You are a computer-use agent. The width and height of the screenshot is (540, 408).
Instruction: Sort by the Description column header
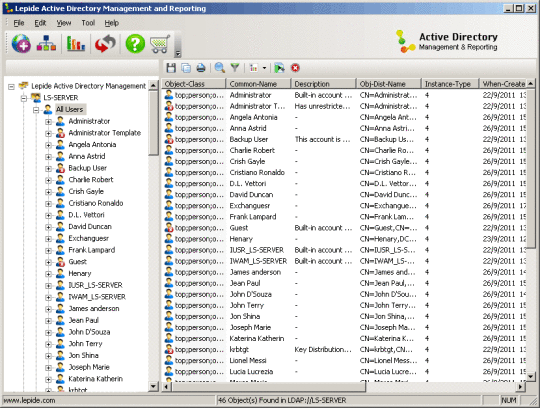pos(323,84)
